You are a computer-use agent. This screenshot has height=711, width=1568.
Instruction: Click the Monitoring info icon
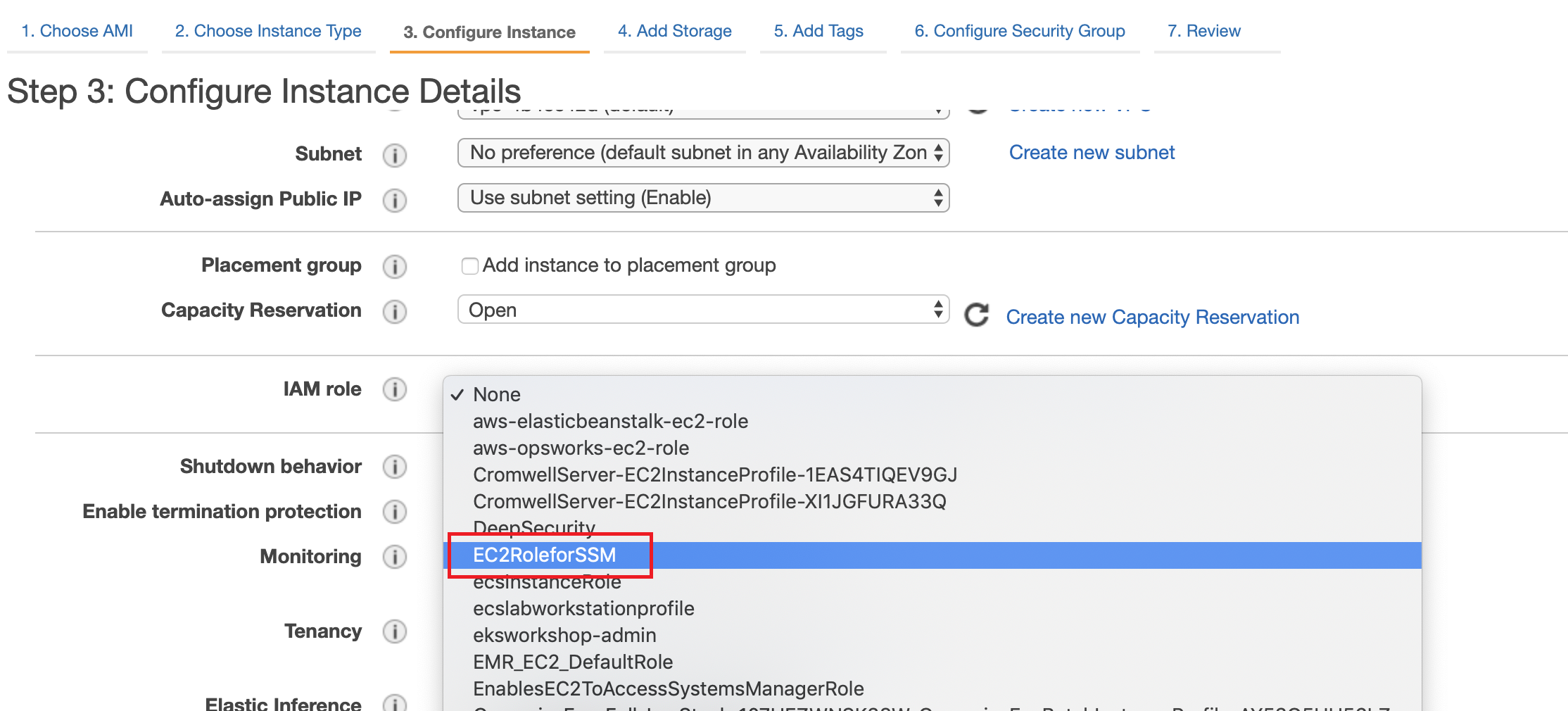[x=394, y=557]
